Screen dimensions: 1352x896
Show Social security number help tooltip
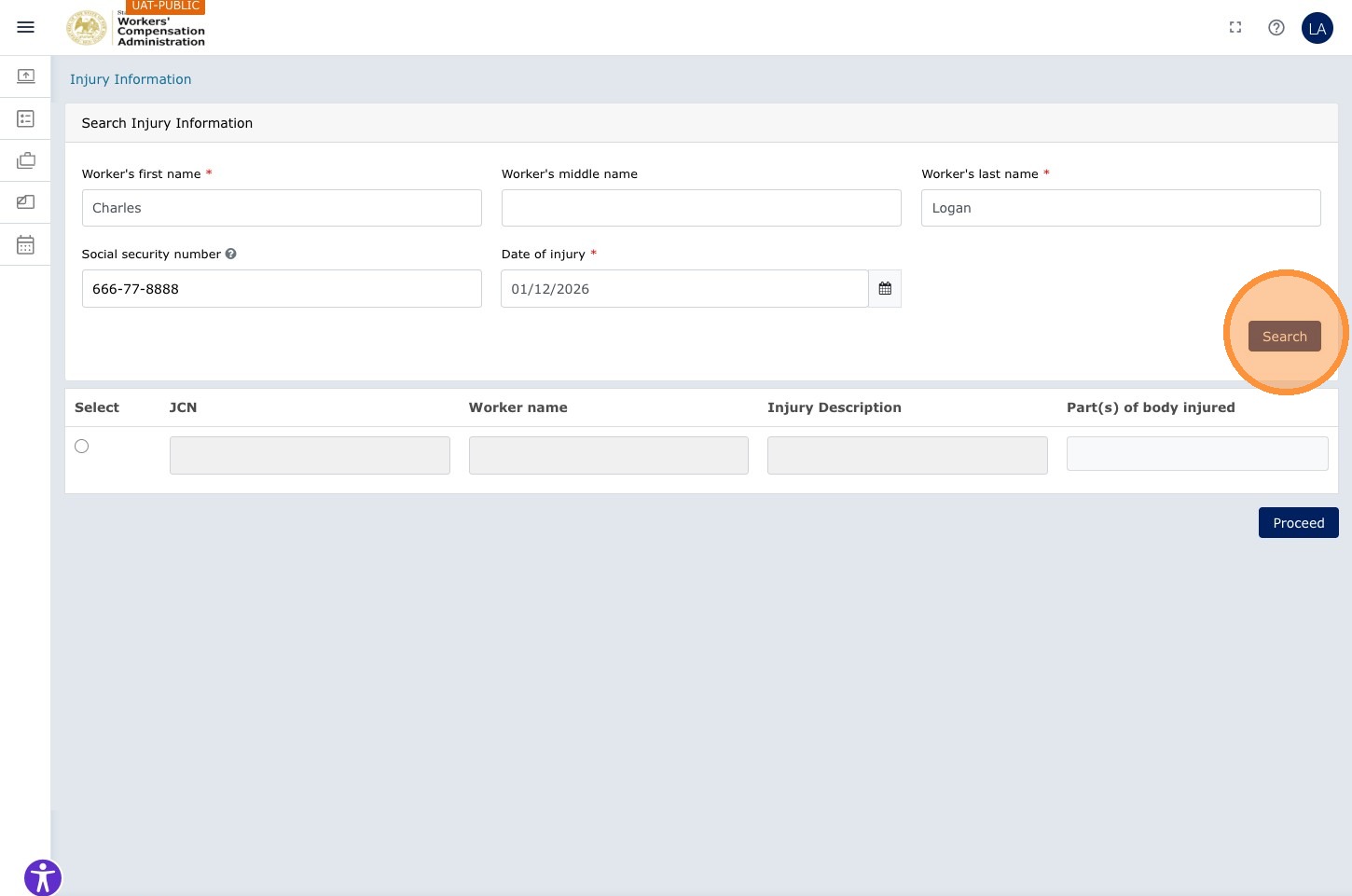click(231, 254)
